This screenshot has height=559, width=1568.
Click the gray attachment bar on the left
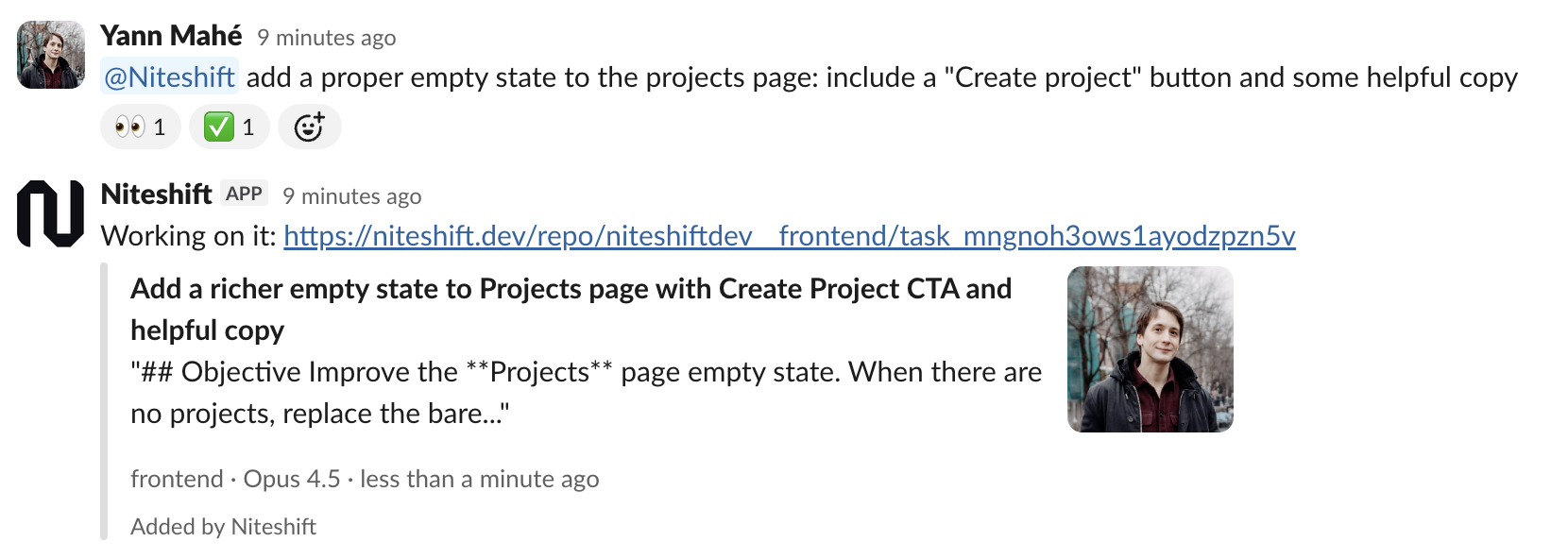(104, 402)
